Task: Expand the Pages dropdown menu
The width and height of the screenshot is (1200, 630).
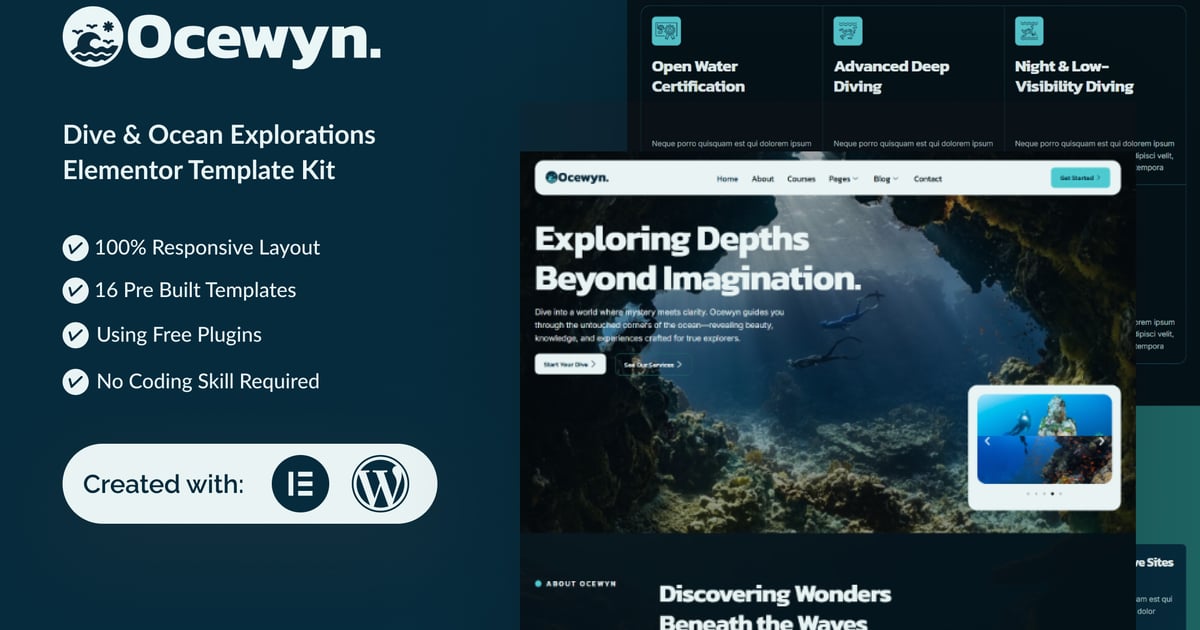Action: click(x=843, y=179)
